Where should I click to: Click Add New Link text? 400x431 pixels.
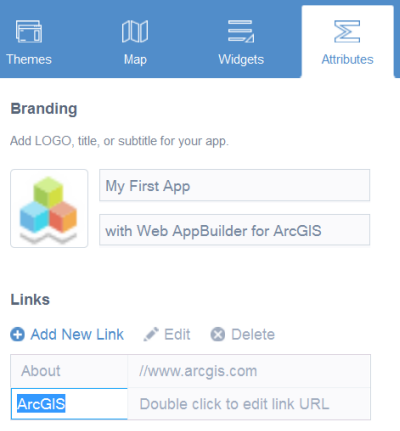click(77, 334)
